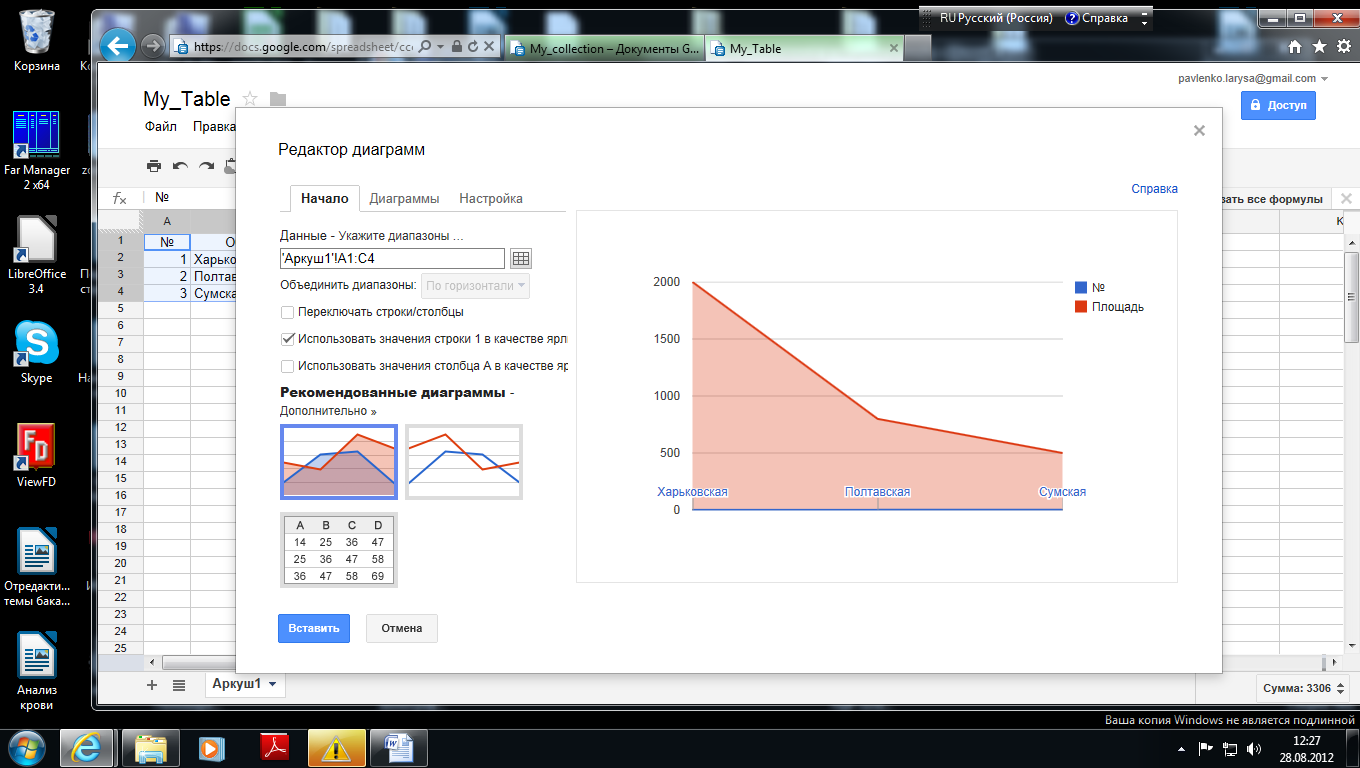The image size is (1360, 768).
Task: Click the Windows Start button
Action: (x=27, y=747)
